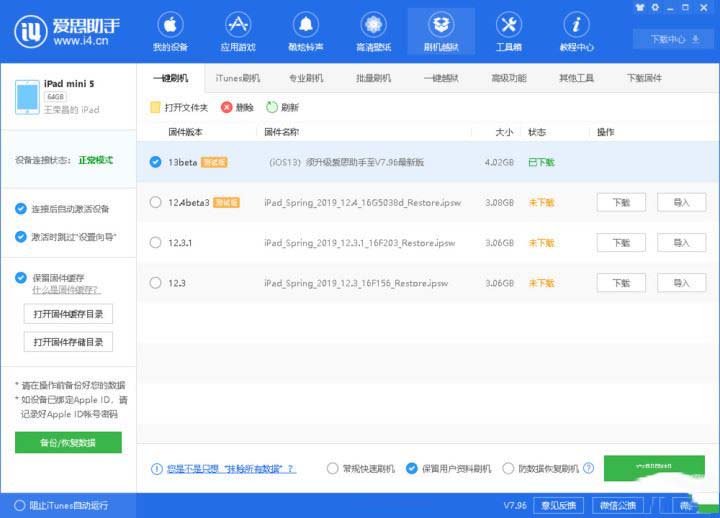
Task: Open 工具箱 toolbox section
Action: (x=509, y=31)
